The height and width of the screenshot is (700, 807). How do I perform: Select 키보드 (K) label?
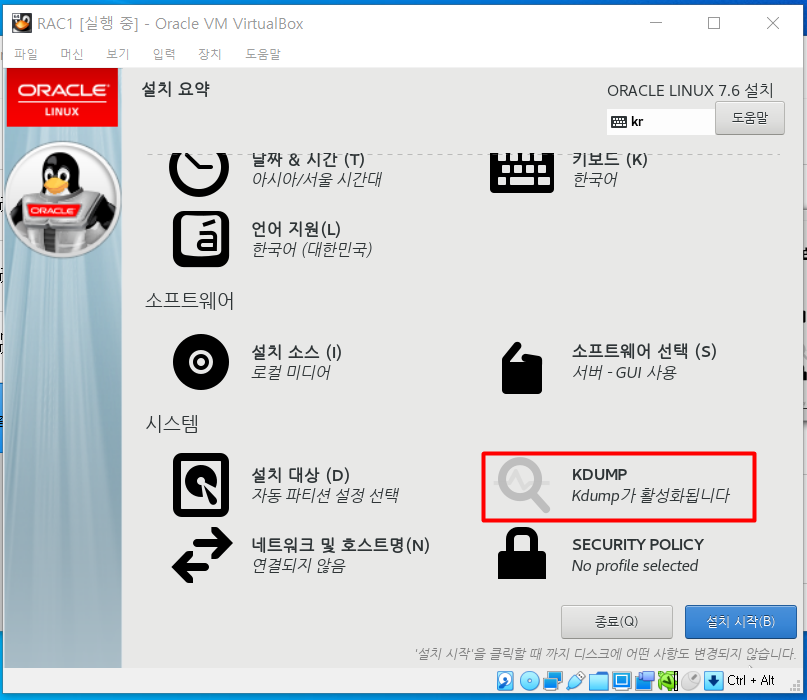[609, 160]
